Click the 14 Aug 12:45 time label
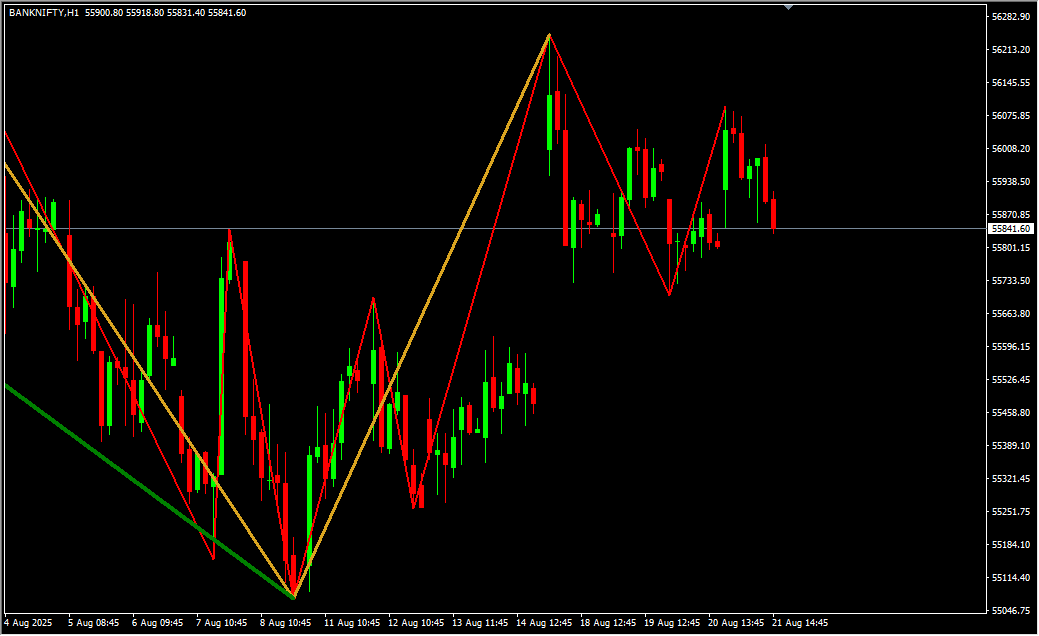Viewport: 1039px width, 636px height. (x=545, y=623)
